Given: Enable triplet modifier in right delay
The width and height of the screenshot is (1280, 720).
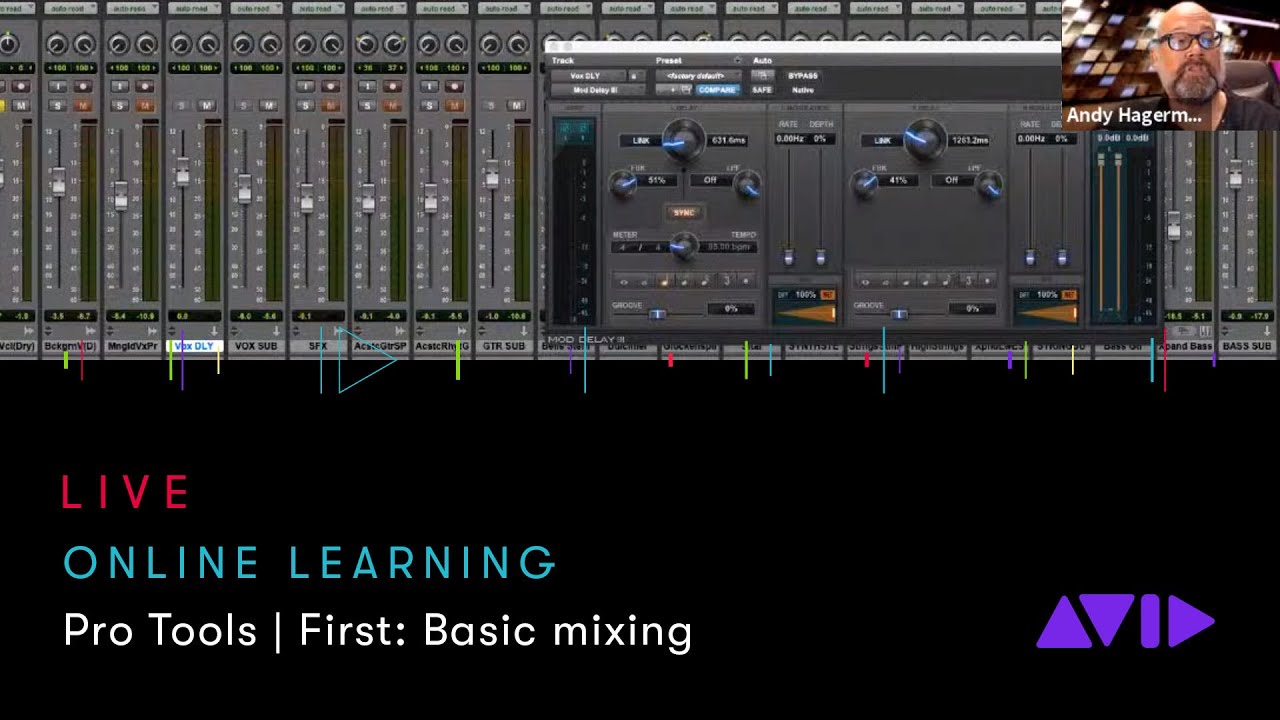Looking at the screenshot, I should (x=968, y=281).
